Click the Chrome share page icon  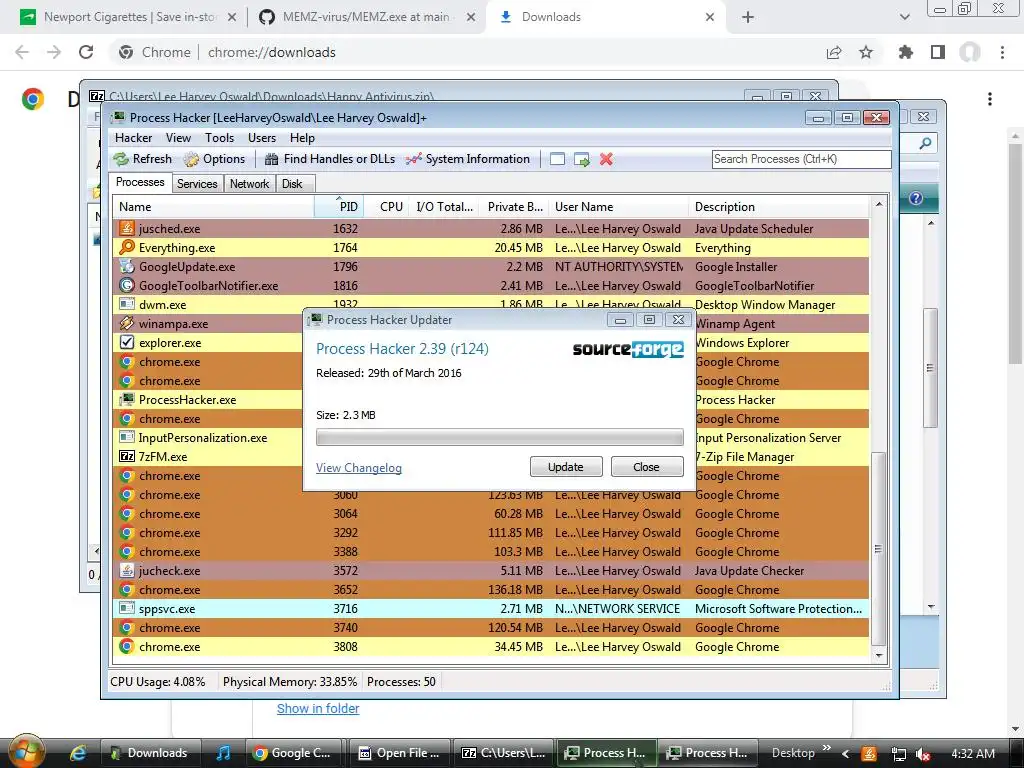tap(834, 52)
